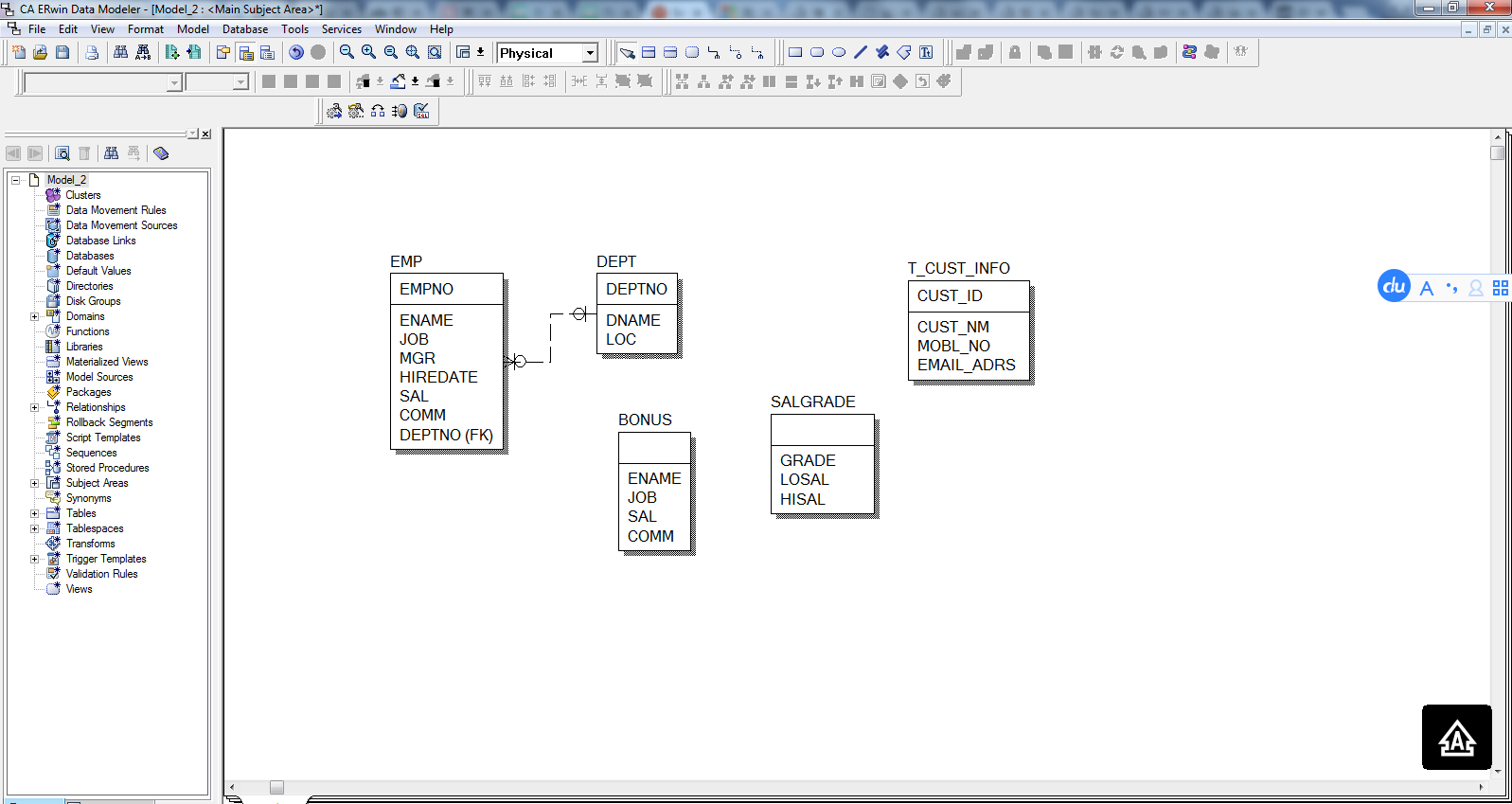Select the EMP table title

(406, 261)
